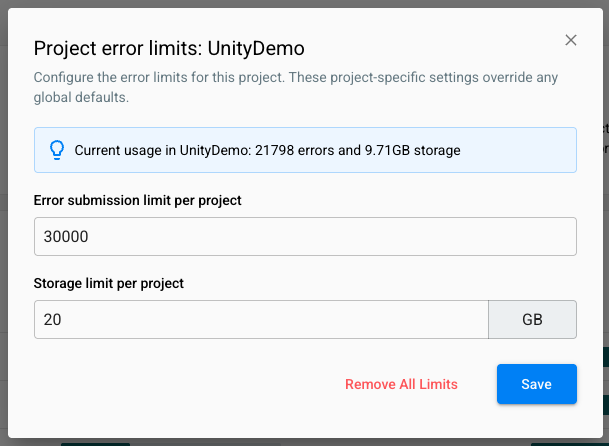Click empty dialog area left of Remove All Limits
The height and width of the screenshot is (446, 609).
[180, 384]
